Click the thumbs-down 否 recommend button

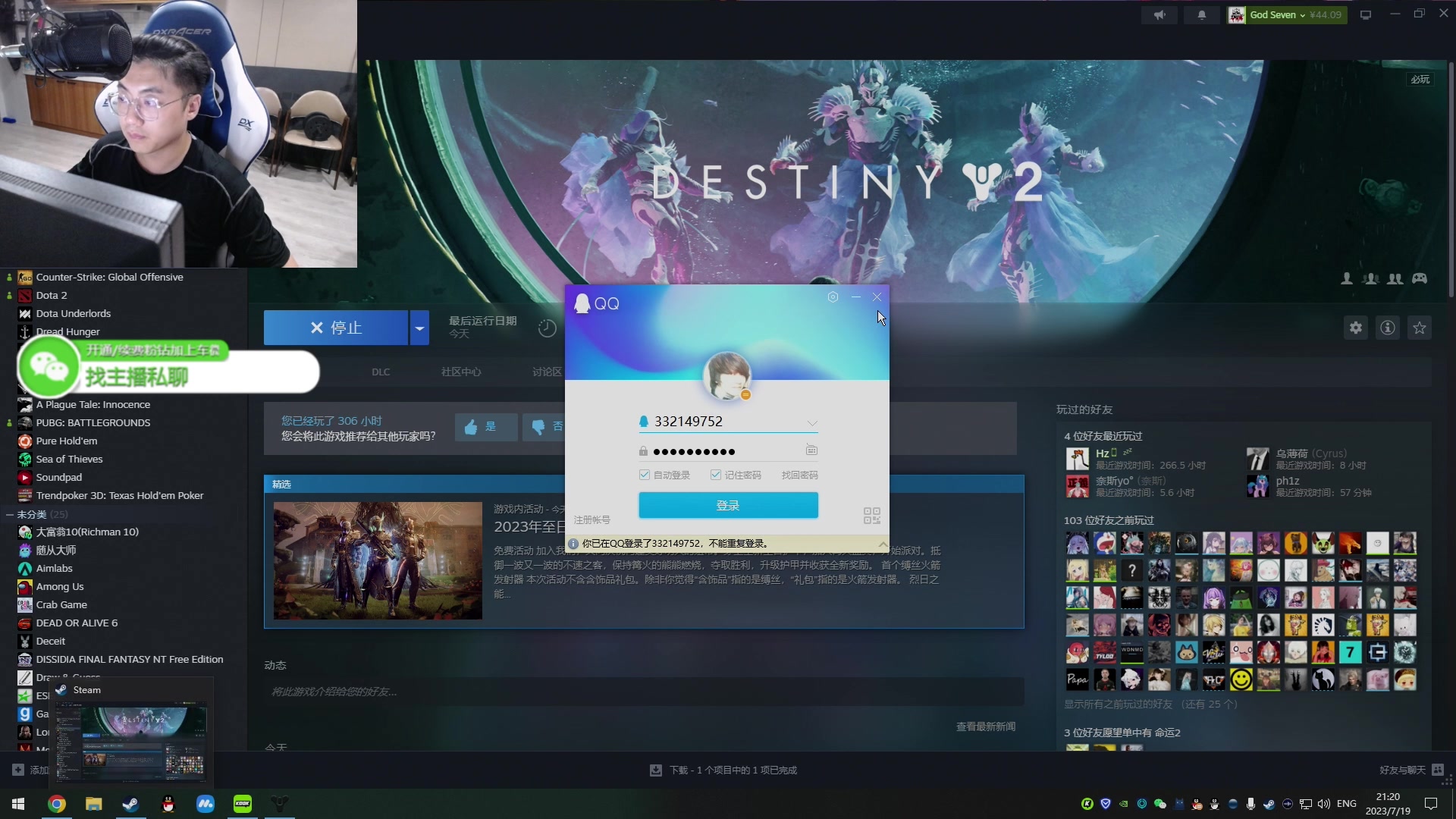544,427
